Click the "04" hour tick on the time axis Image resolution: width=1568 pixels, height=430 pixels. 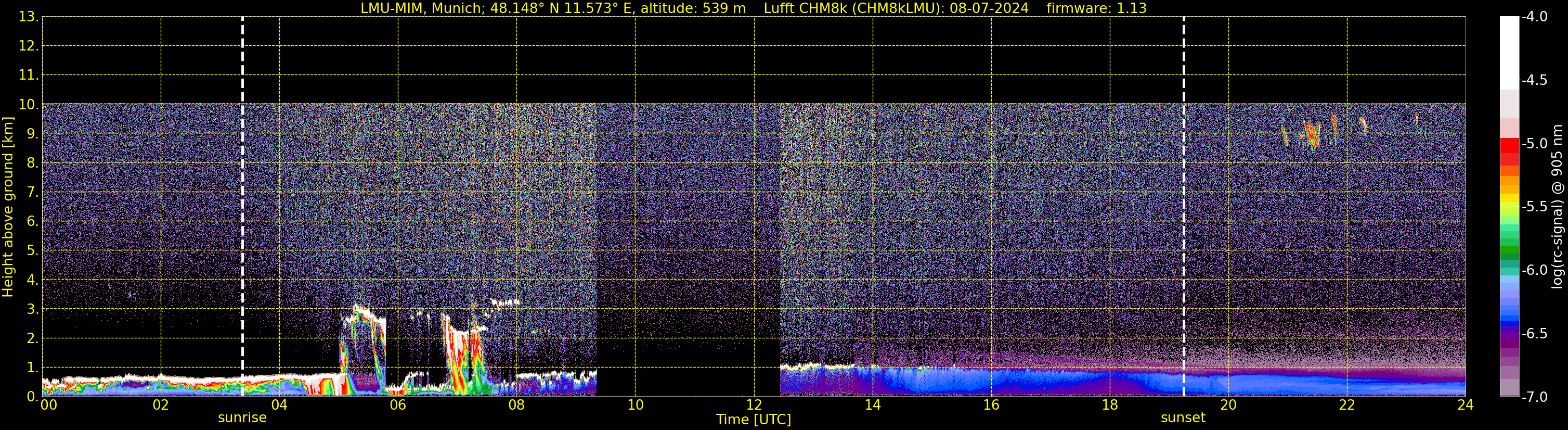point(279,405)
